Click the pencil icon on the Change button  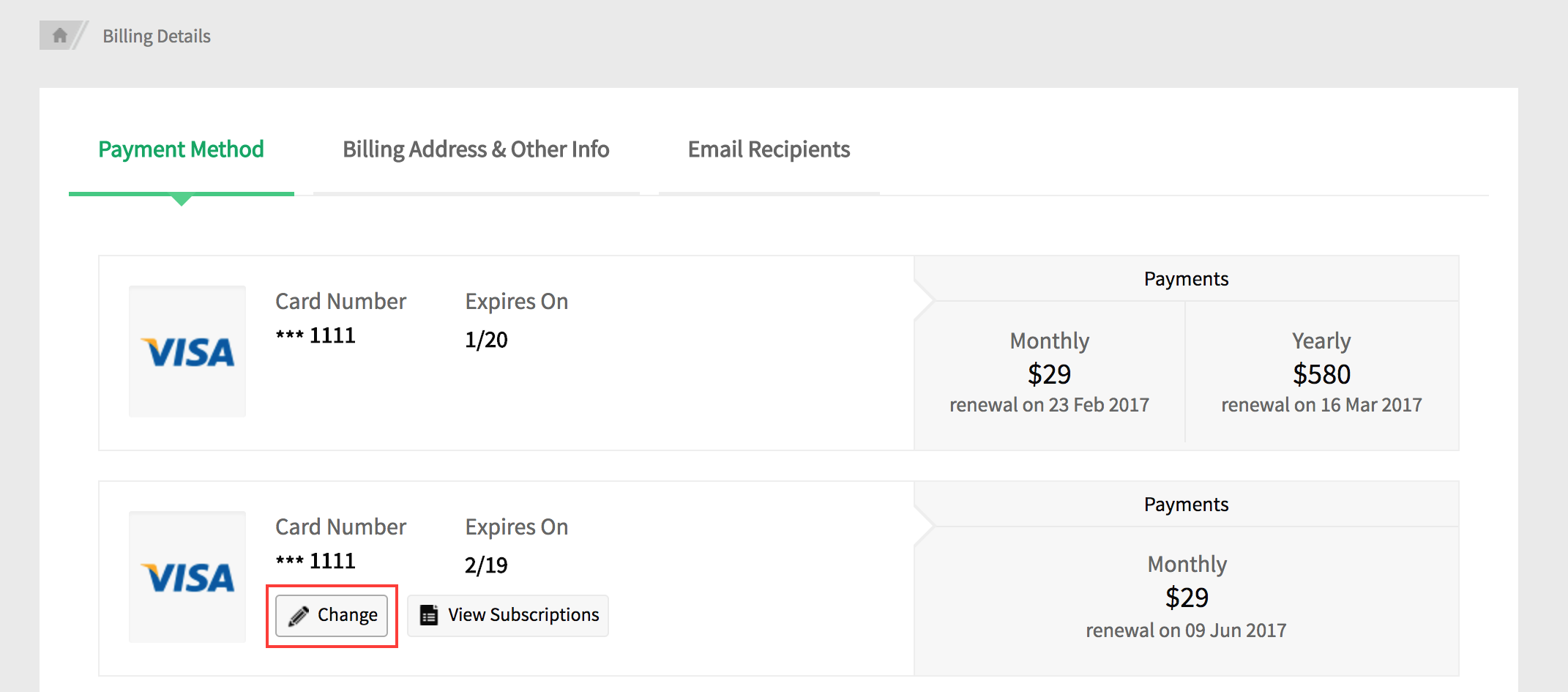coord(299,616)
